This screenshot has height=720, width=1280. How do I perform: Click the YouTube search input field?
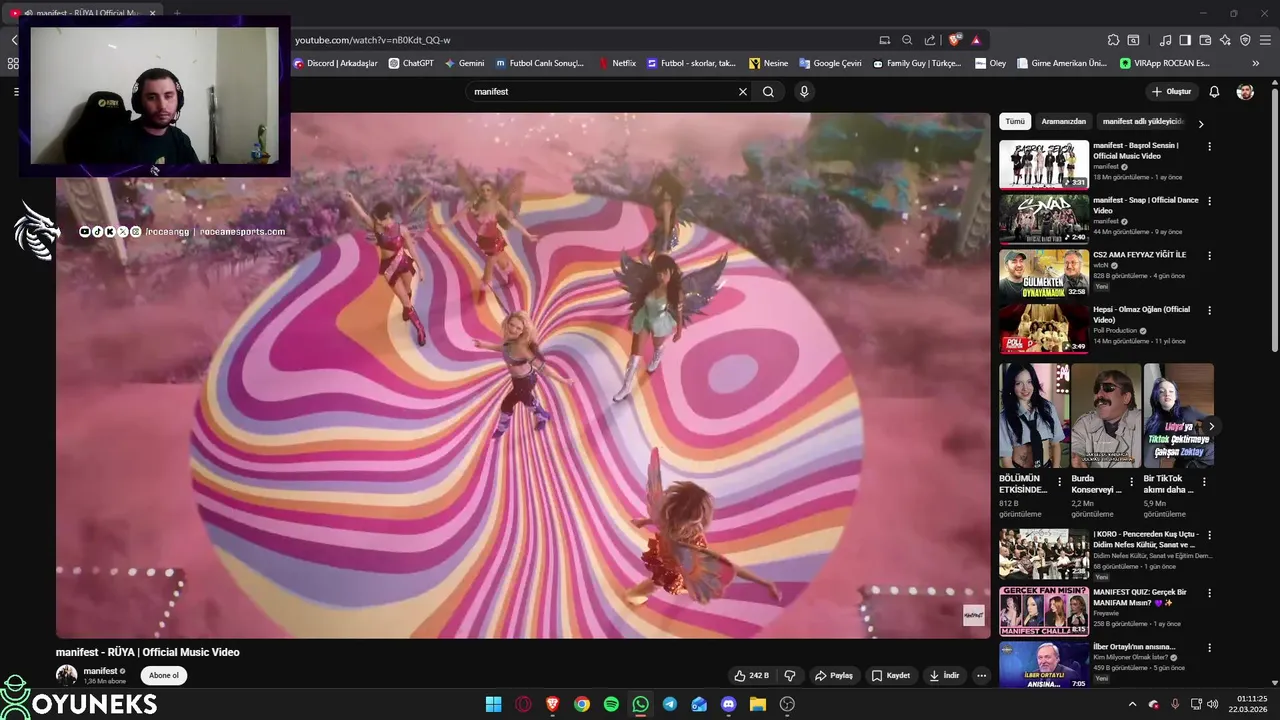(x=600, y=91)
